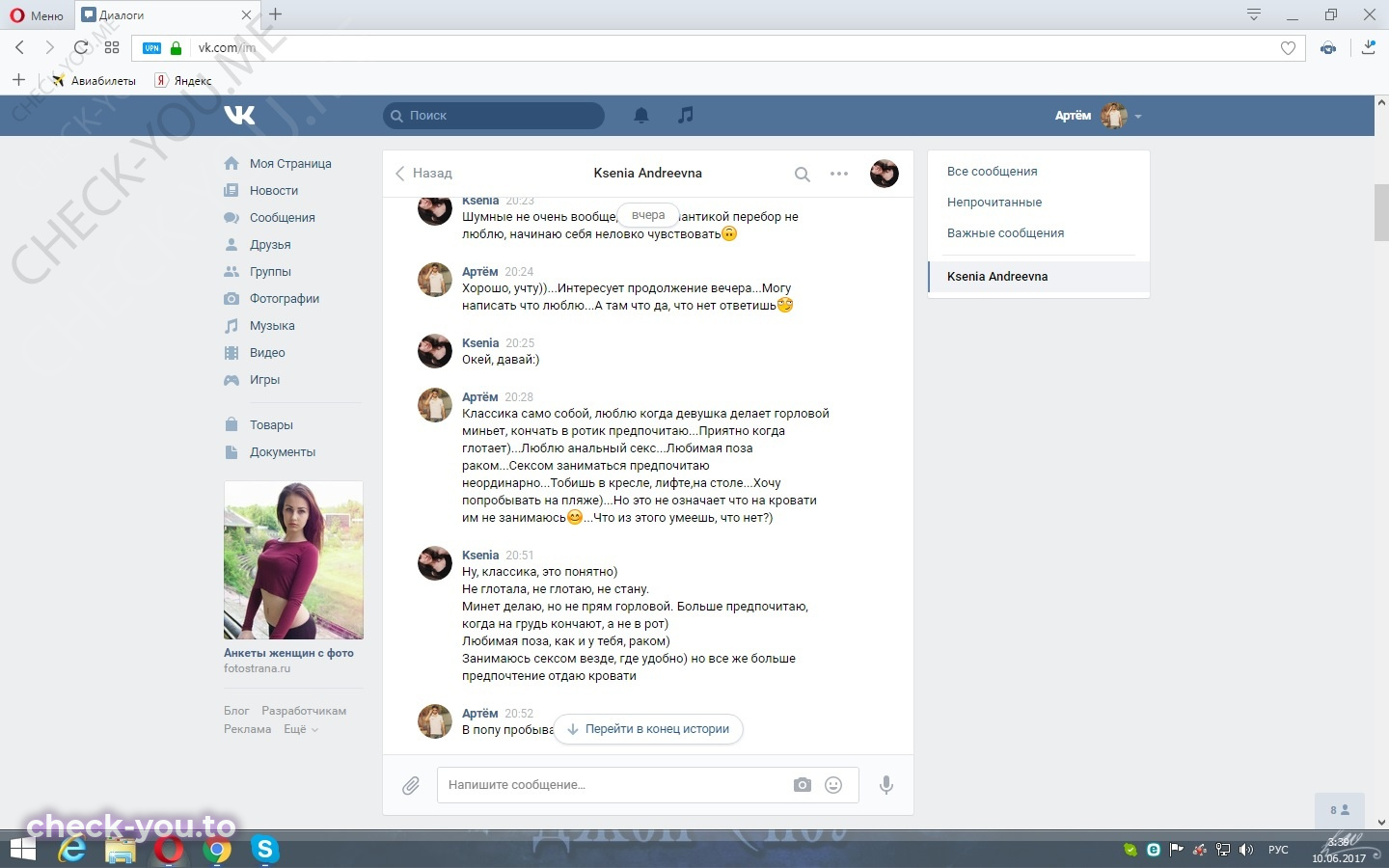Open online friends counter button bottom right
1389x868 pixels.
coord(1340,810)
